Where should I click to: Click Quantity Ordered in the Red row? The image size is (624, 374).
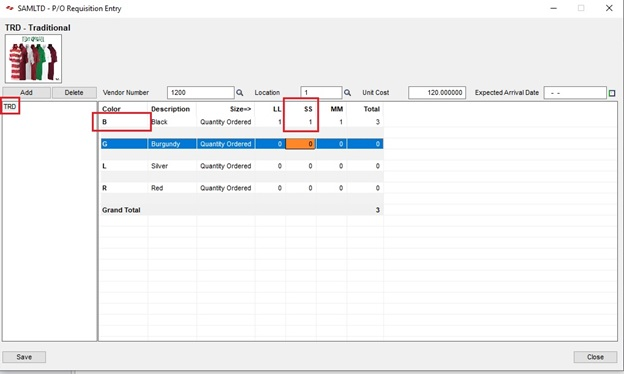pyautogui.click(x=226, y=188)
